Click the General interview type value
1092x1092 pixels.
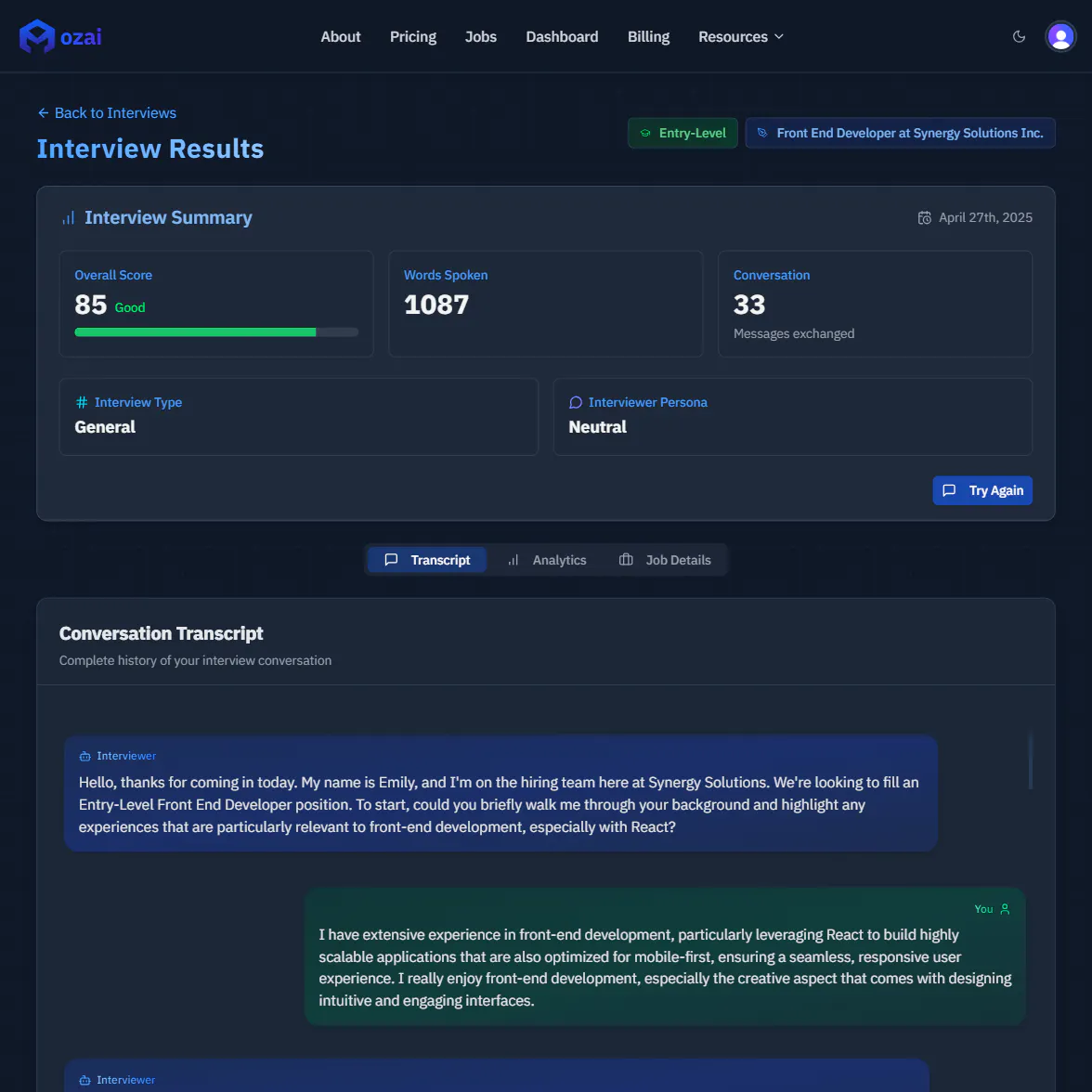coord(105,427)
